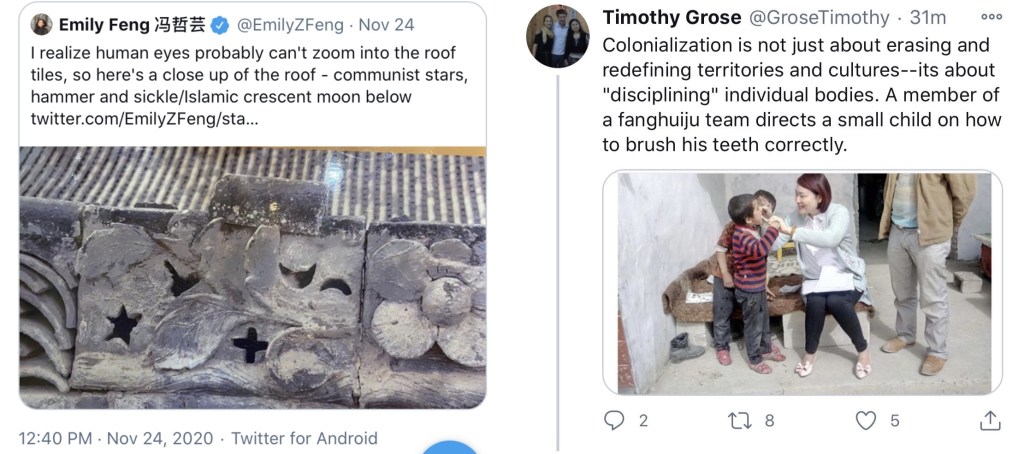1024x454 pixels.
Task: Click the Emily Feng 冯哲芸 display name
Action: tap(132, 24)
